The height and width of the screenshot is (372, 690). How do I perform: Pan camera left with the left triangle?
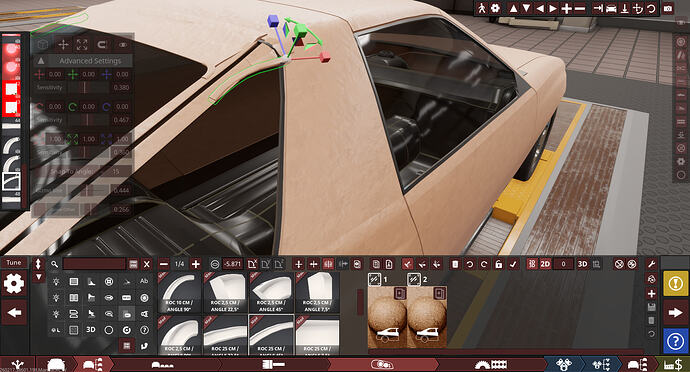point(540,8)
